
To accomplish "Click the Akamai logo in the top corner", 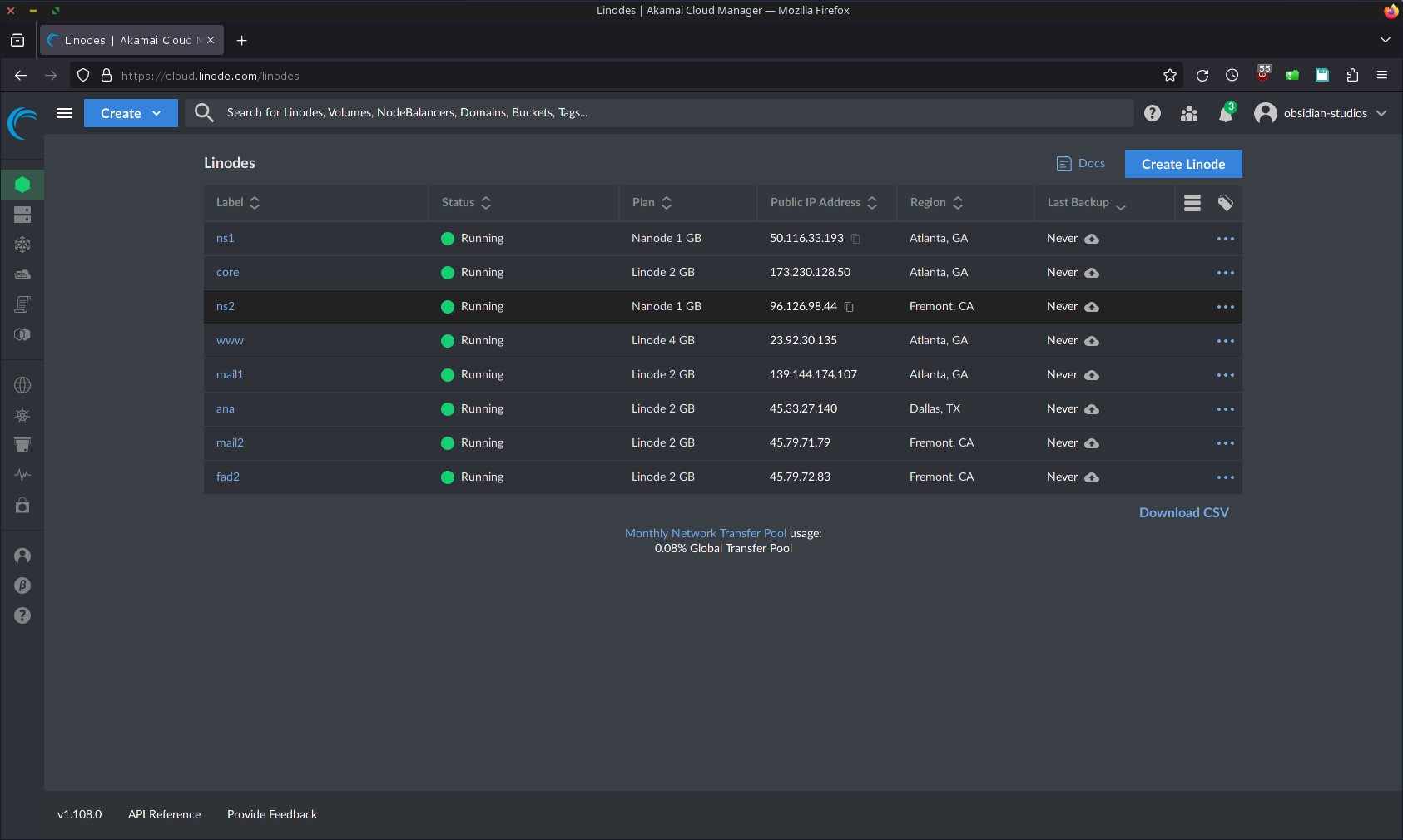I will click(22, 124).
